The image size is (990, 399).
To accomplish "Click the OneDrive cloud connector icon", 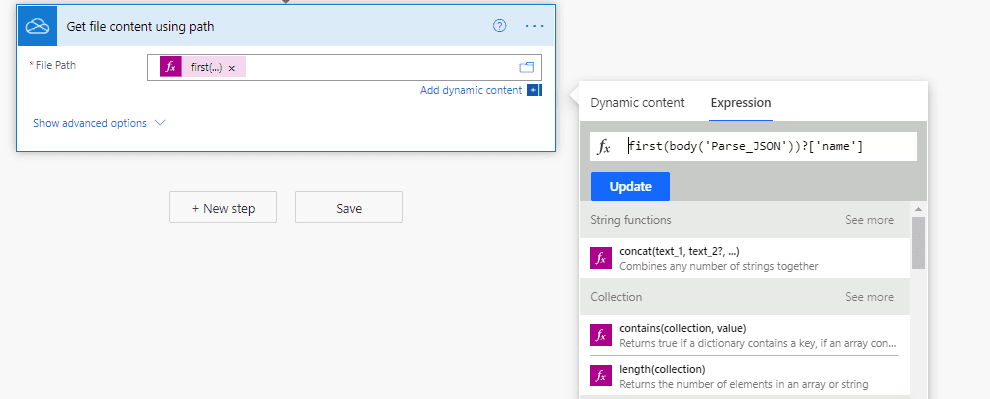I will tap(37, 26).
